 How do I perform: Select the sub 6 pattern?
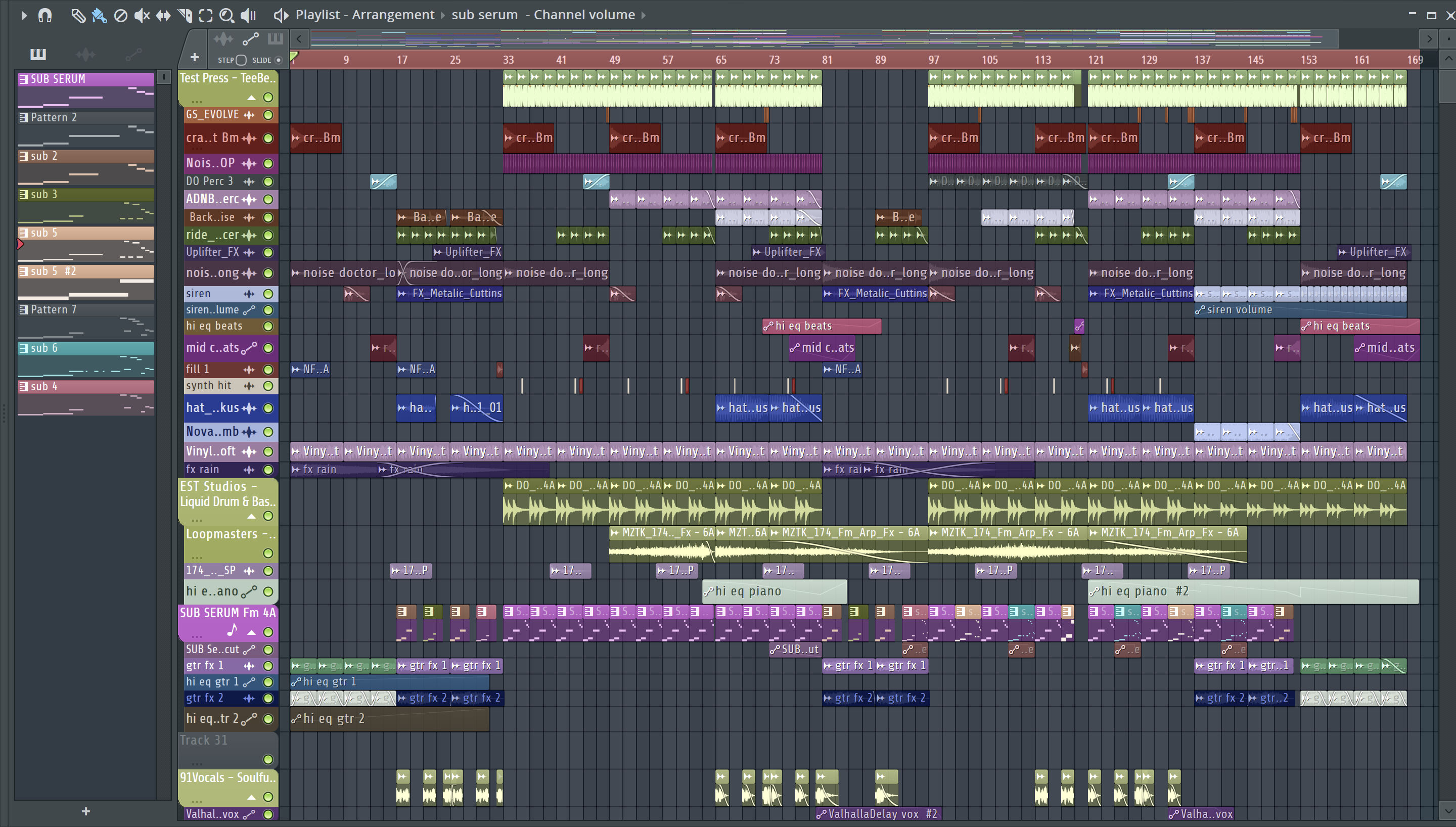[86, 359]
